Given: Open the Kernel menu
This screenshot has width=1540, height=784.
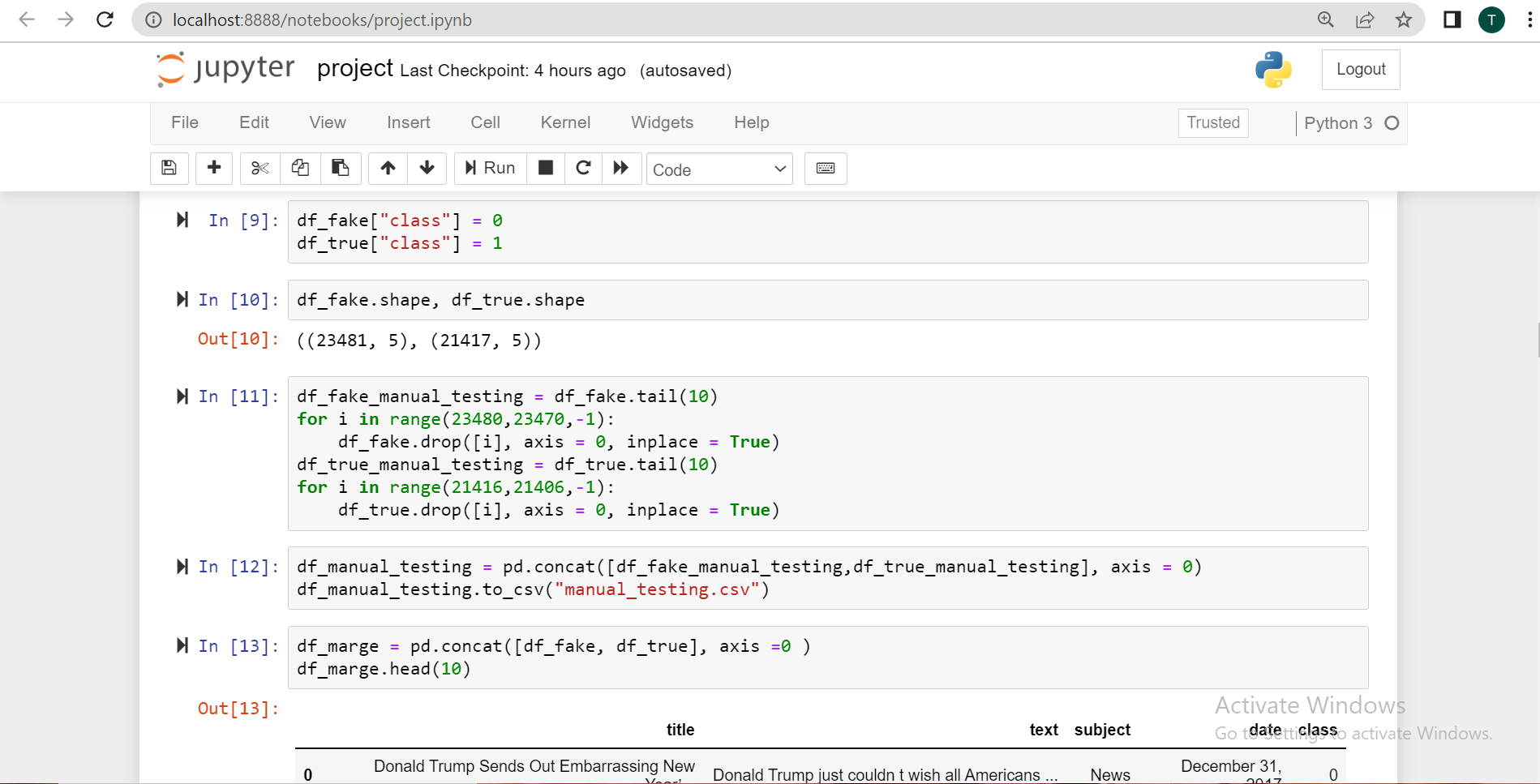Looking at the screenshot, I should click(x=565, y=122).
